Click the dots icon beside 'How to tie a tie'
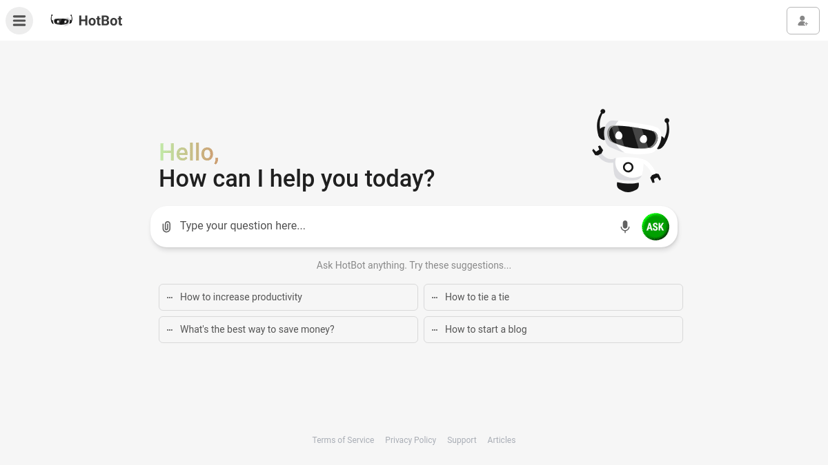The width and height of the screenshot is (828, 465). (x=435, y=298)
